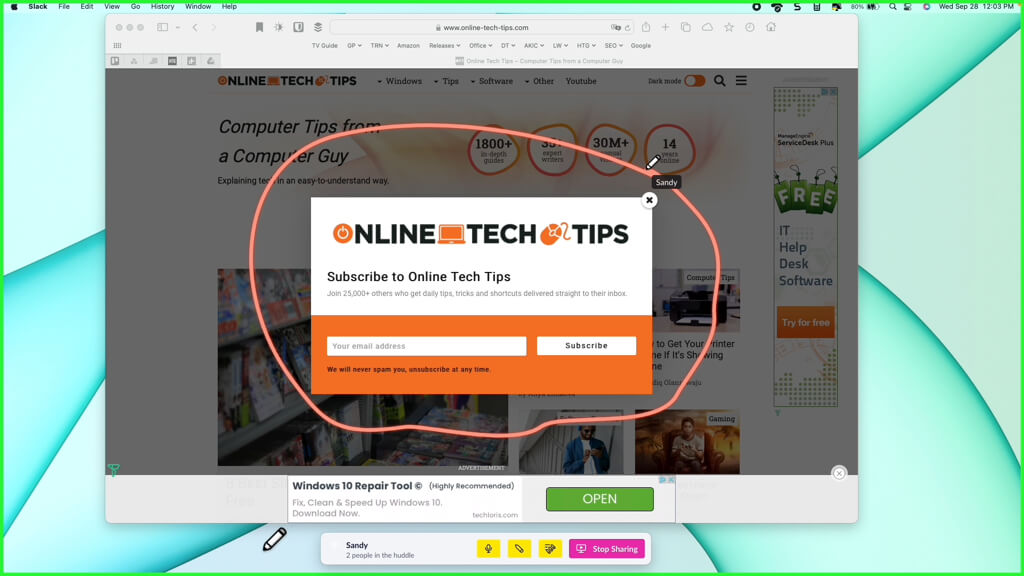Expand the Software dropdown in site navigation
Screen dimensions: 1024x576
coord(491,81)
